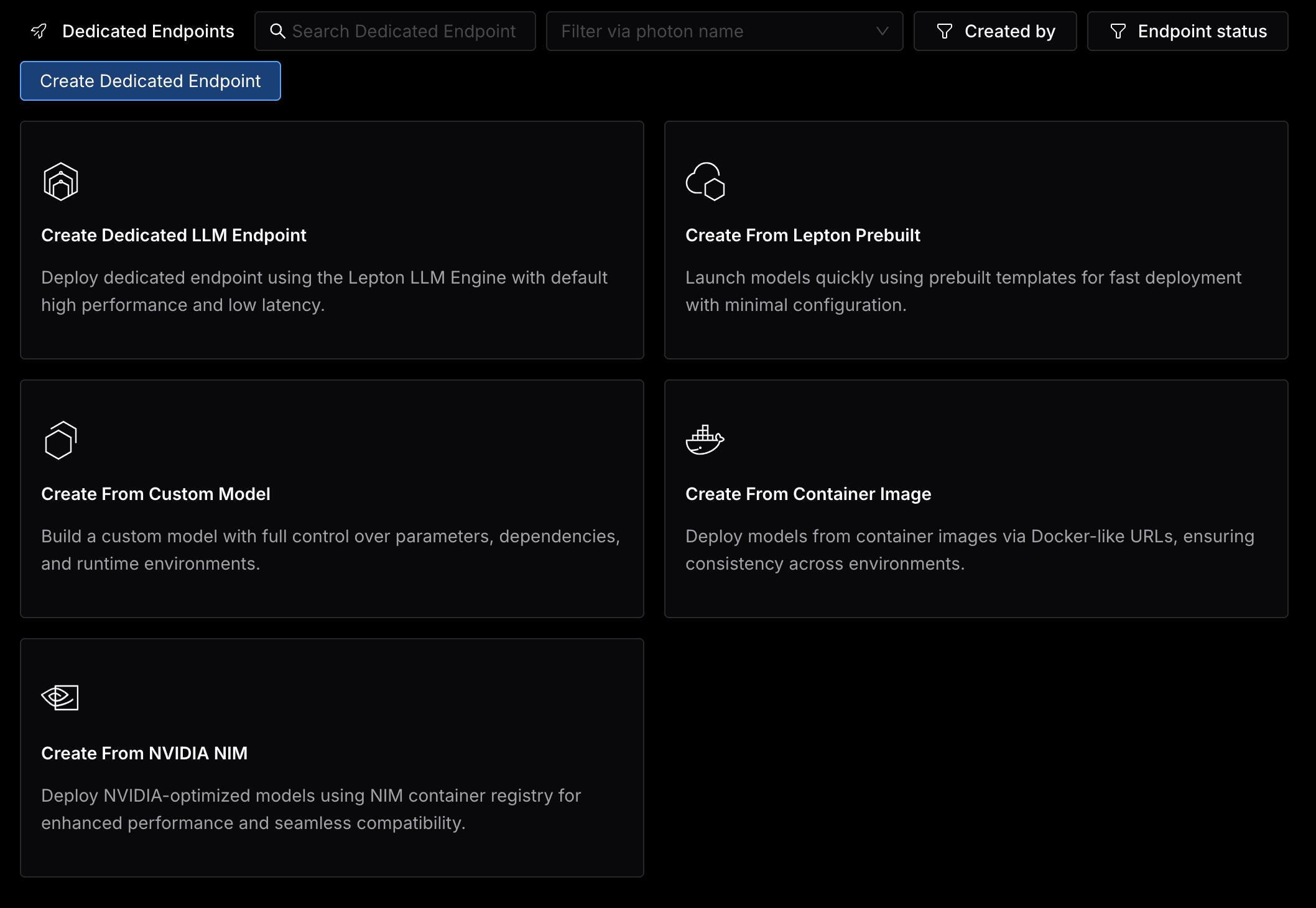Click the NVIDIA logo icon

[60, 698]
